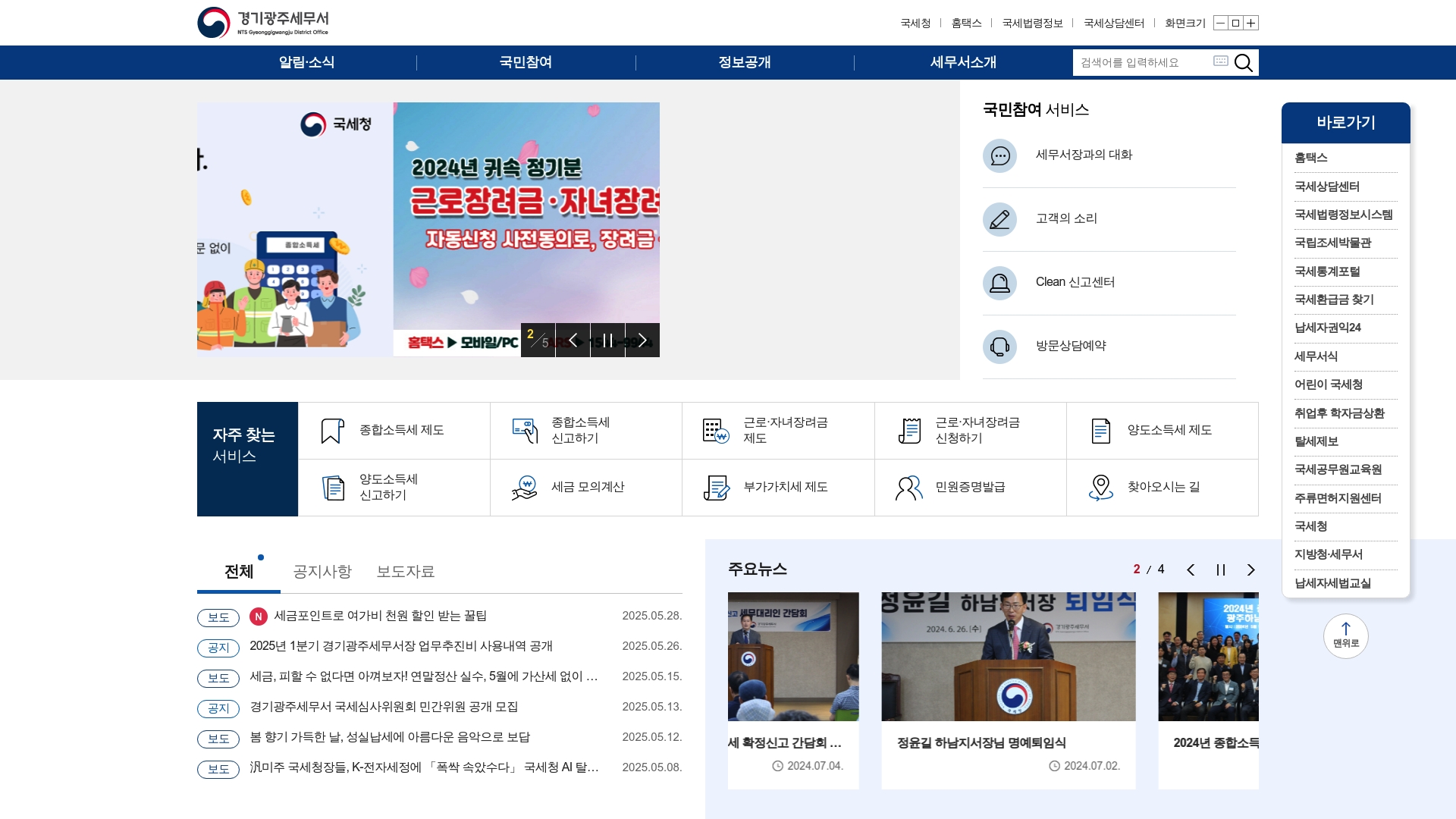Open the 국세법령정보 top link
The image size is (1456, 819).
tap(1032, 24)
